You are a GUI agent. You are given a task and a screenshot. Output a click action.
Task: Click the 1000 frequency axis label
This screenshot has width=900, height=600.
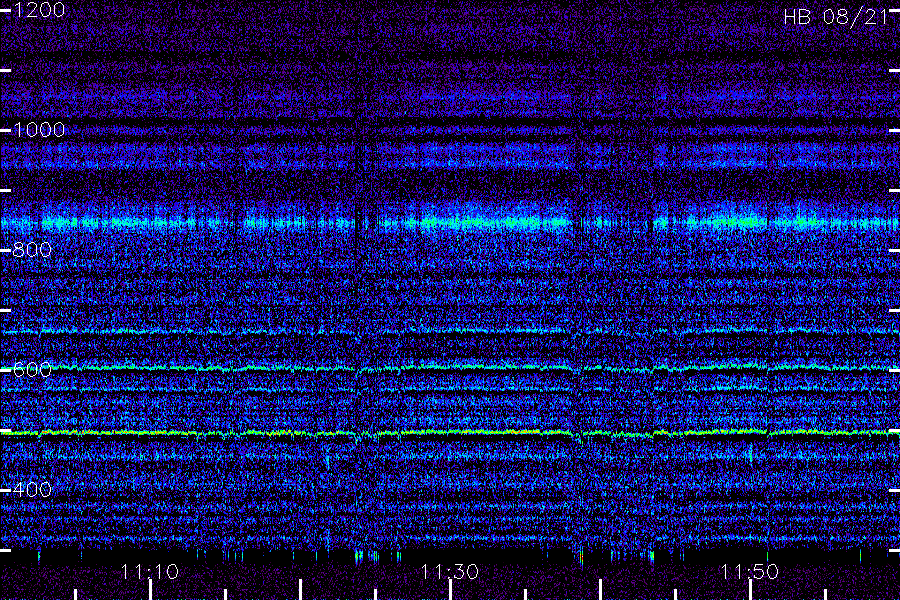[39, 130]
